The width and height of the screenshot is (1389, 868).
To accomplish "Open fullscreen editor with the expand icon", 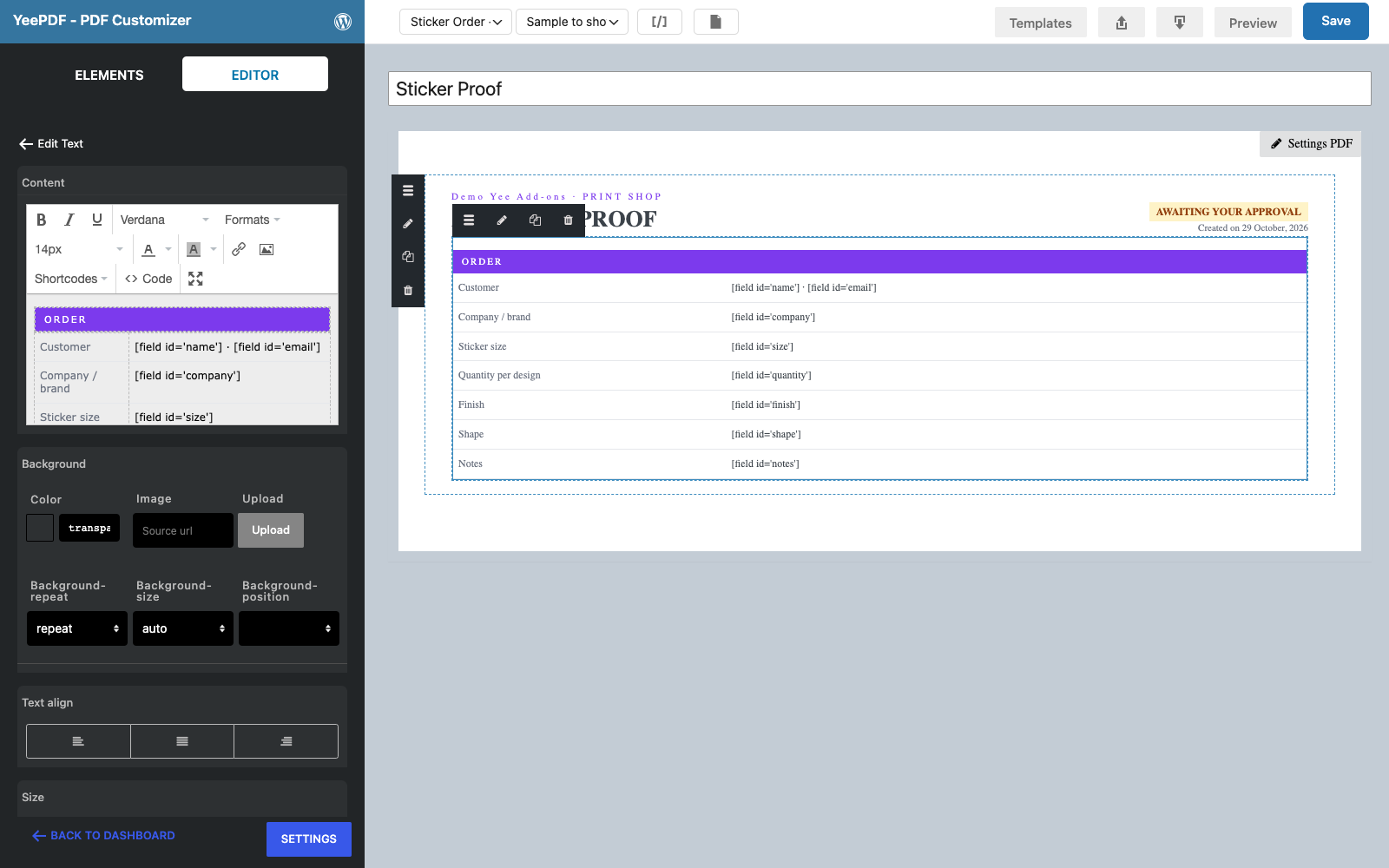I will (195, 279).
